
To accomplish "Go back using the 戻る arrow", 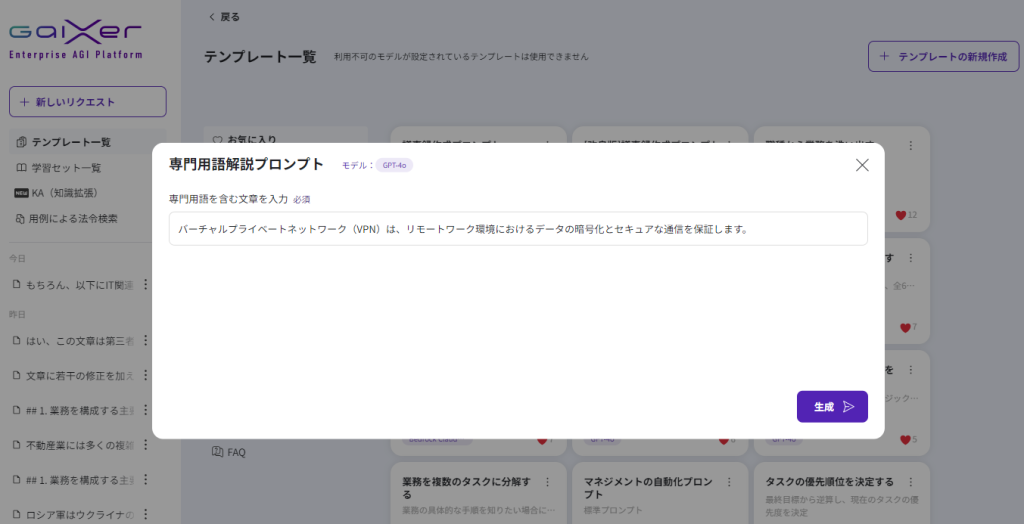I will point(224,17).
